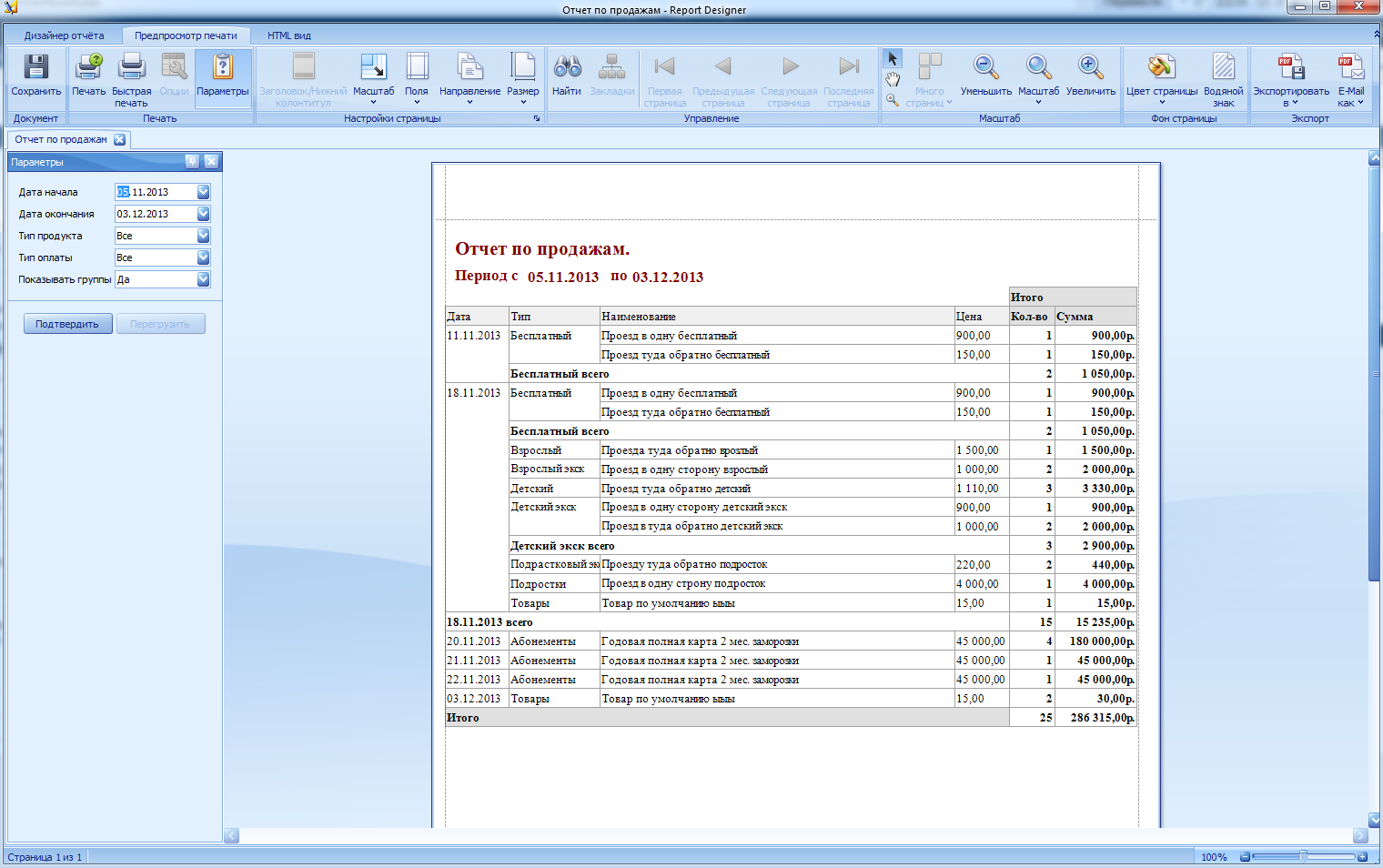The width and height of the screenshot is (1383, 868).
Task: Select the arrow pointer tool
Action: coord(893,59)
